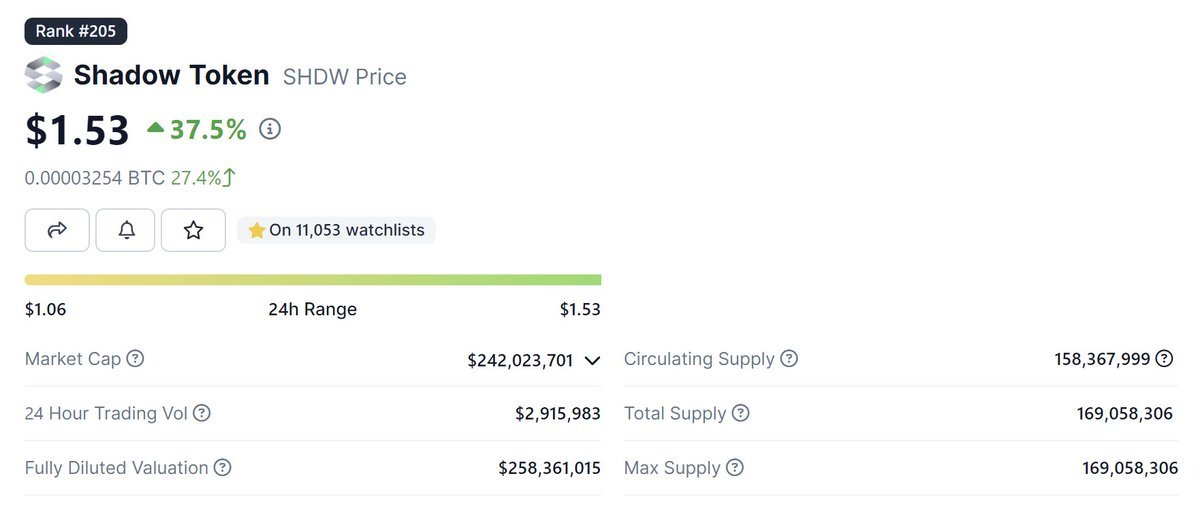Screen dimensions: 1200x508
Task: Click the share arrow icon button
Action: coord(57,230)
